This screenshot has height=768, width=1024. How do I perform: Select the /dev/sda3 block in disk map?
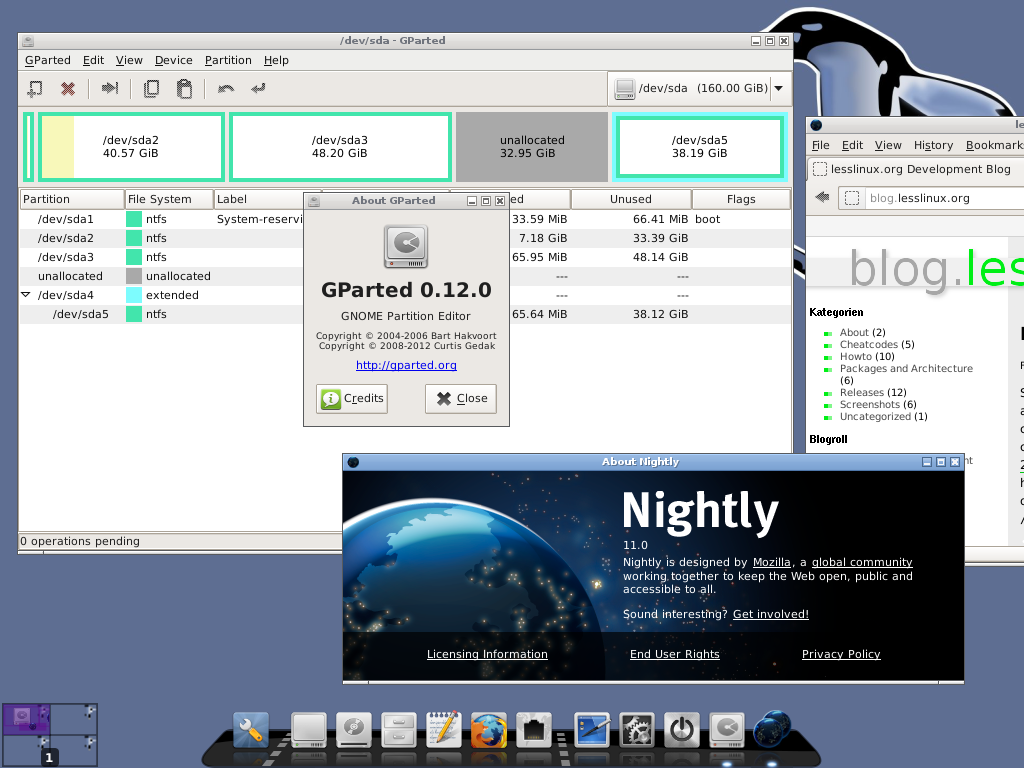(340, 147)
